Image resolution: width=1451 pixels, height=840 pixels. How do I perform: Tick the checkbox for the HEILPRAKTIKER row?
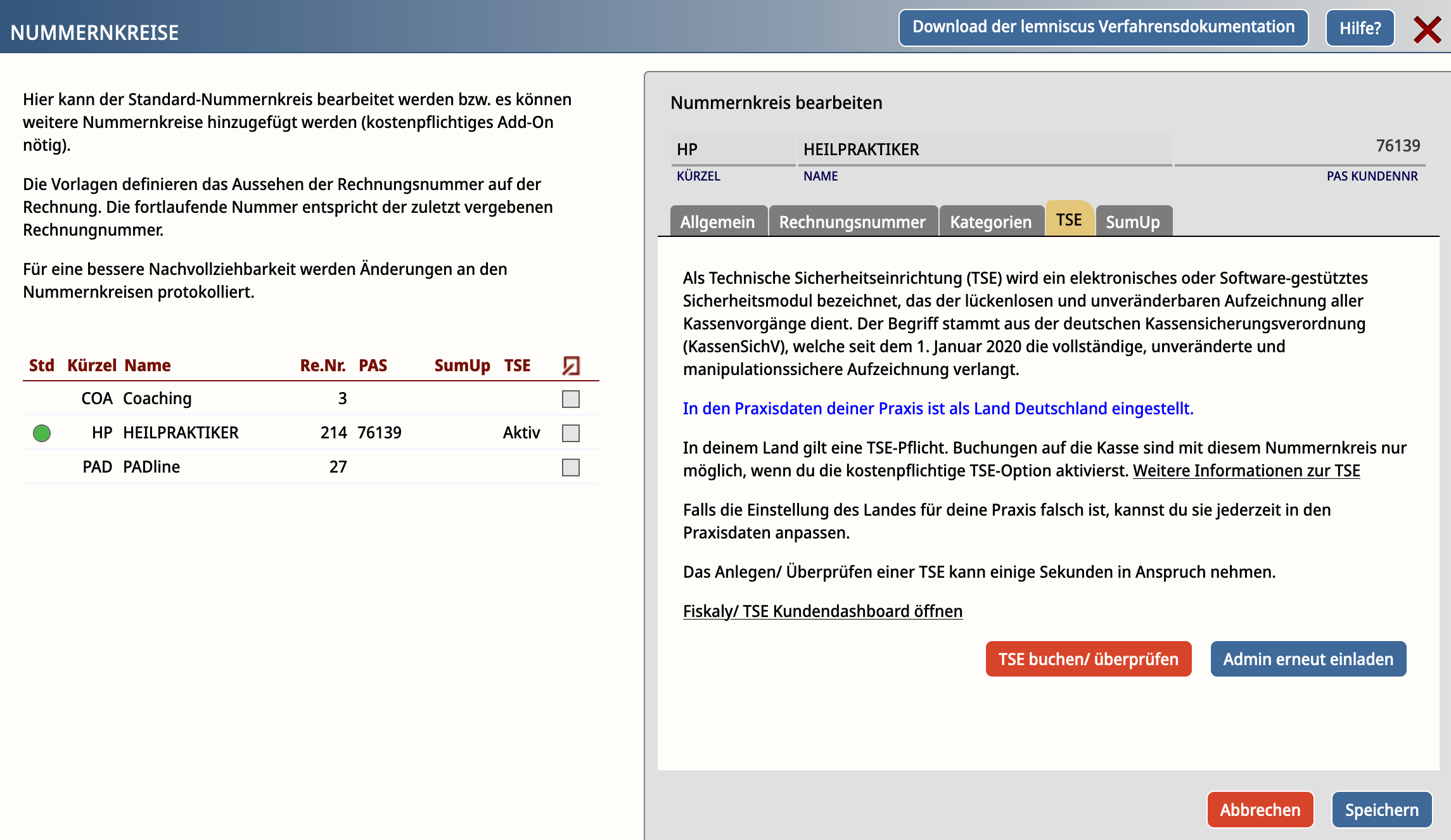tap(571, 433)
